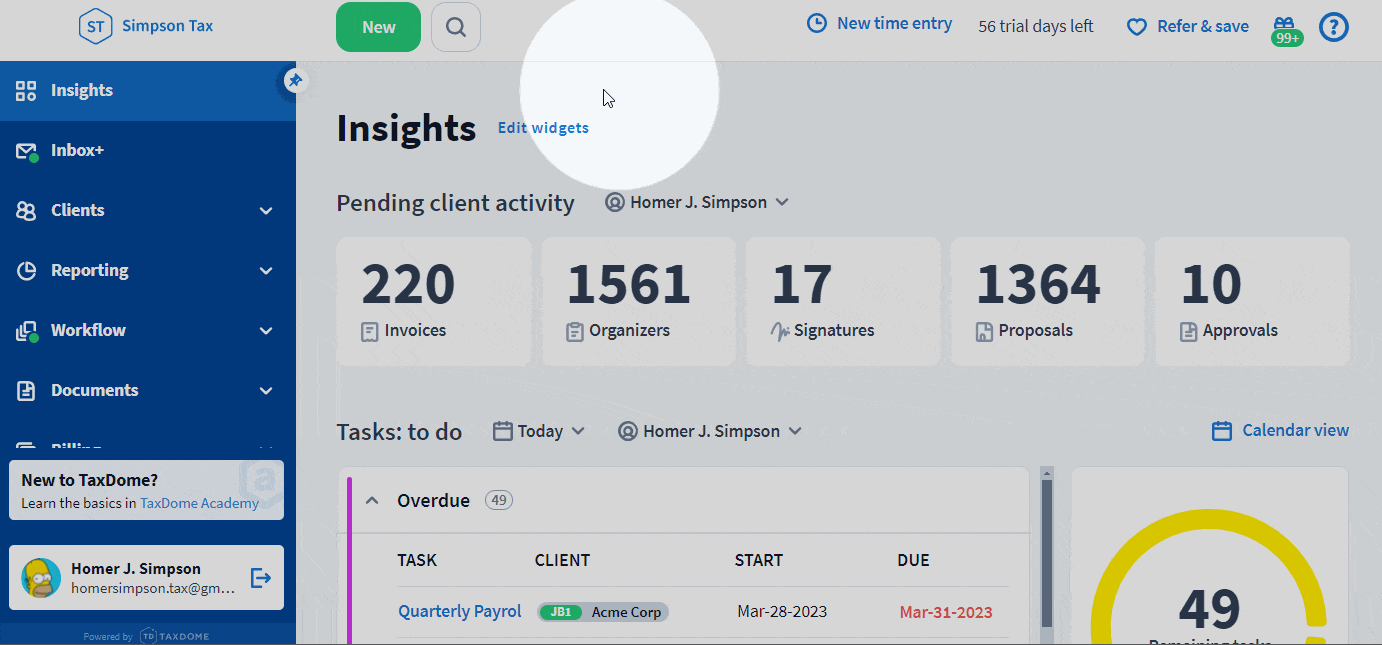Open the 1561 Organizers card
1382x645 pixels.
click(638, 302)
